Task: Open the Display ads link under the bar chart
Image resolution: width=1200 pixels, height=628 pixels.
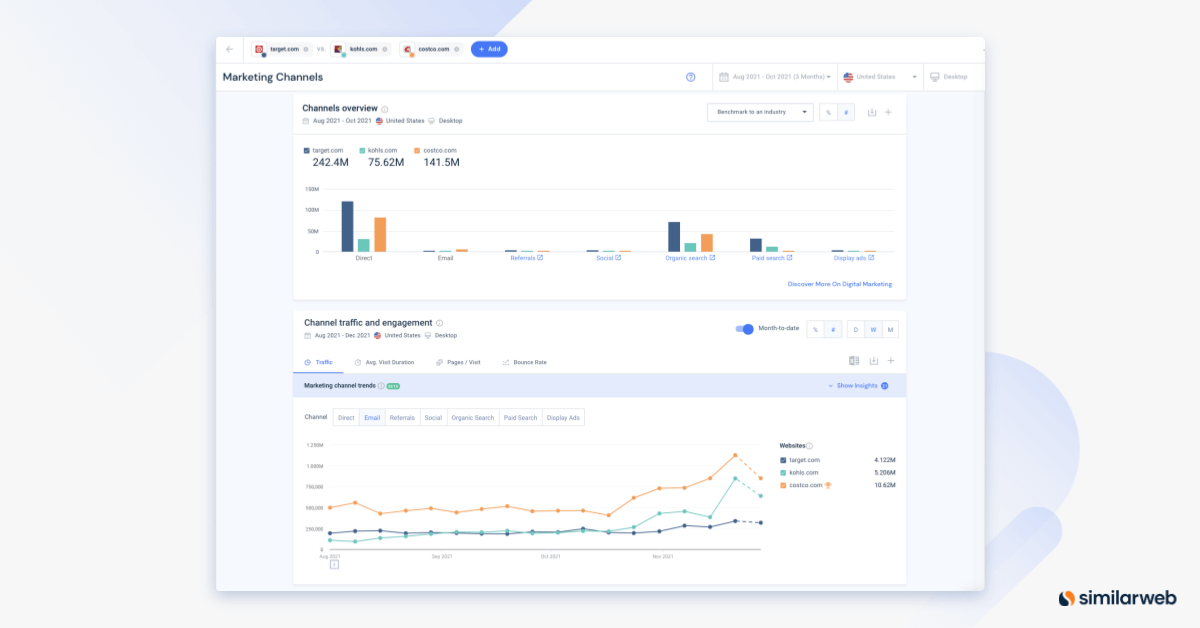Action: pyautogui.click(x=851, y=258)
